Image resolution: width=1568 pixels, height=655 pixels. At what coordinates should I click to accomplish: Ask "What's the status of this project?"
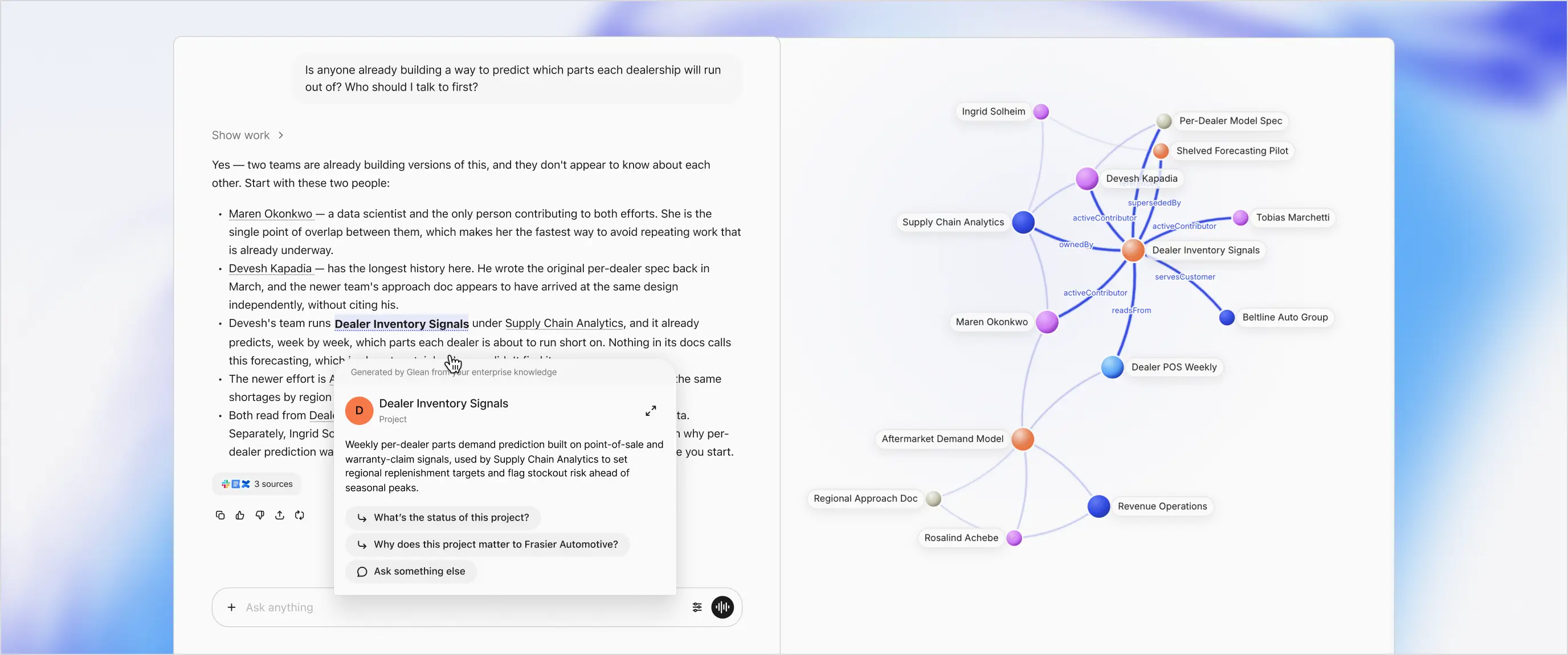(x=443, y=517)
